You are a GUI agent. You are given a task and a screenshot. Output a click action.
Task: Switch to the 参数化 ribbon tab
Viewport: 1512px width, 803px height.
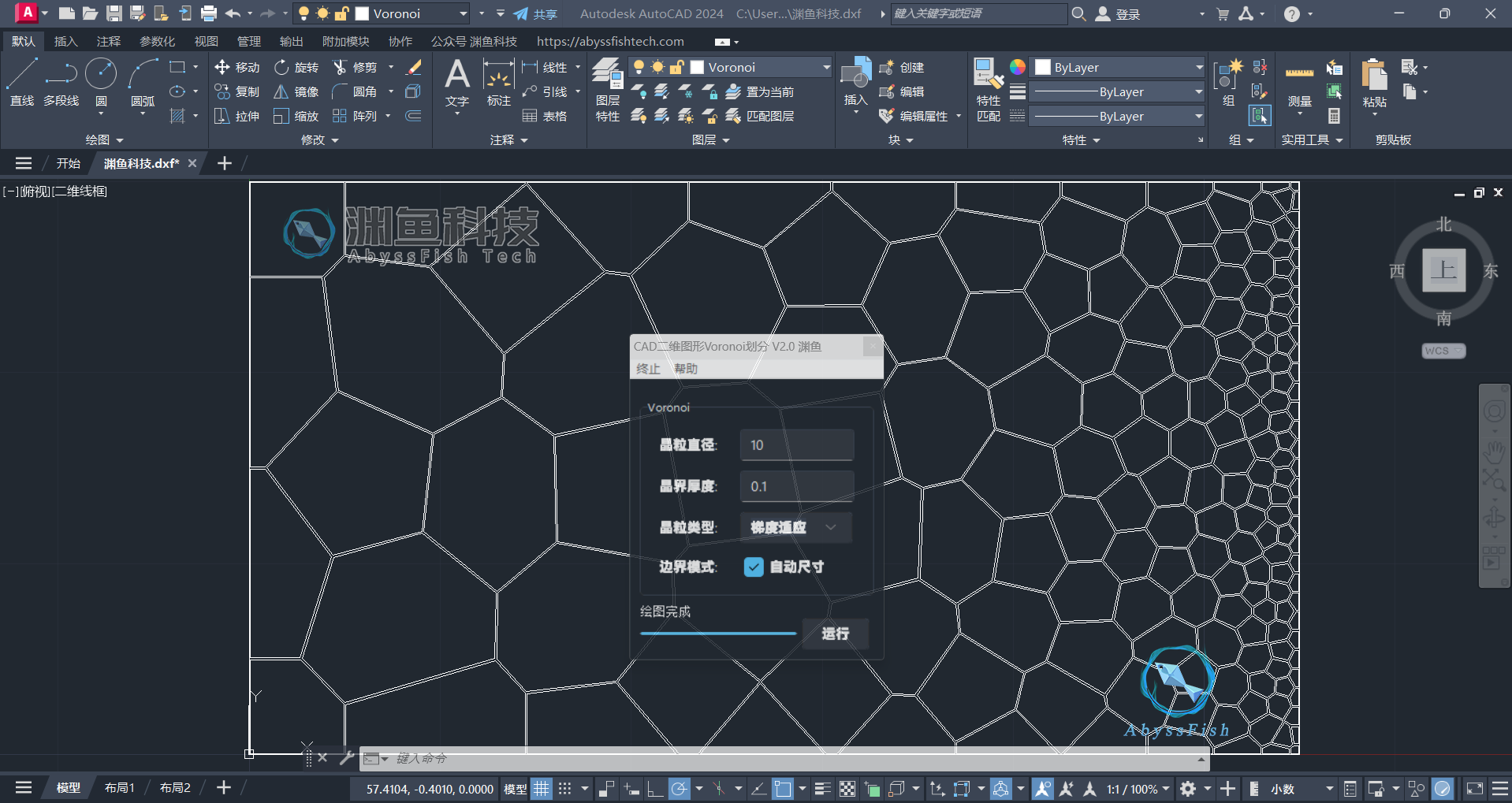[x=157, y=42]
